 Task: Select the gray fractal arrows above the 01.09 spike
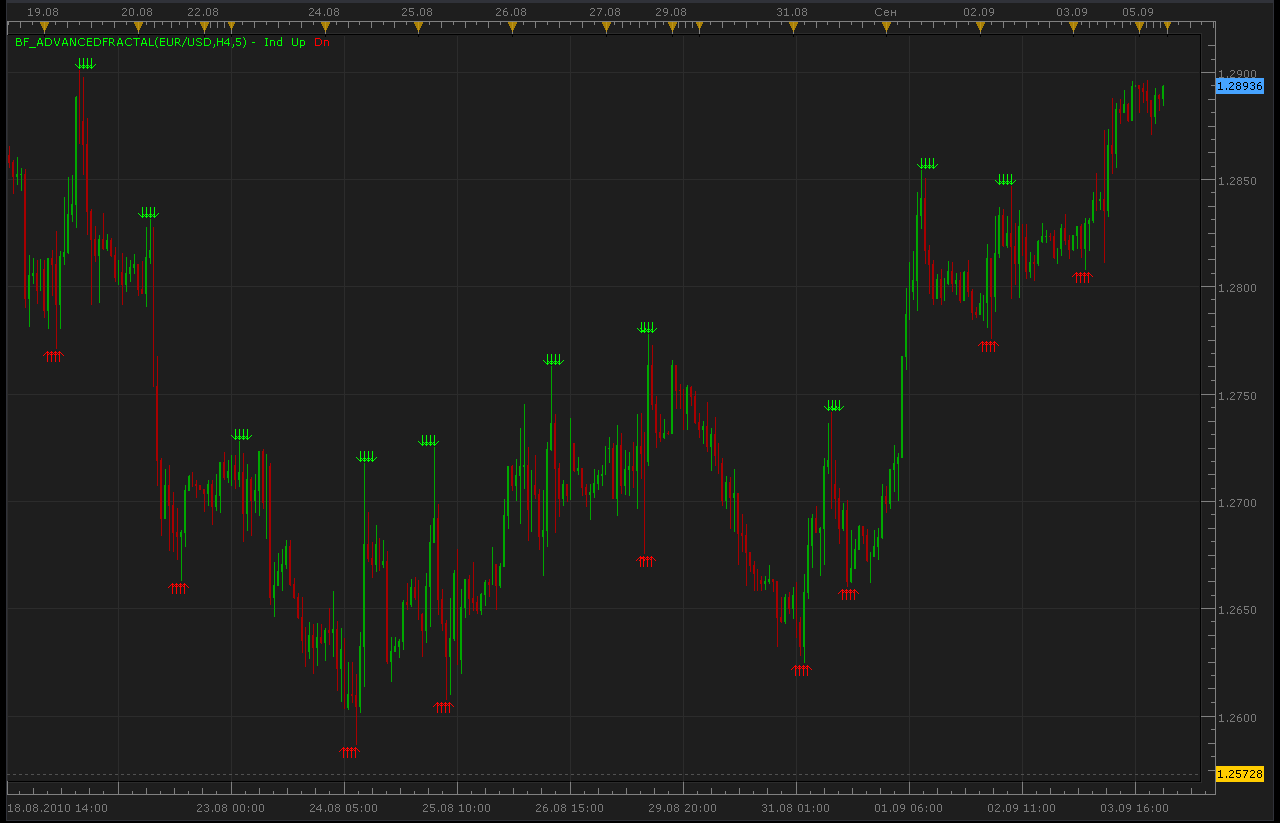pos(928,164)
